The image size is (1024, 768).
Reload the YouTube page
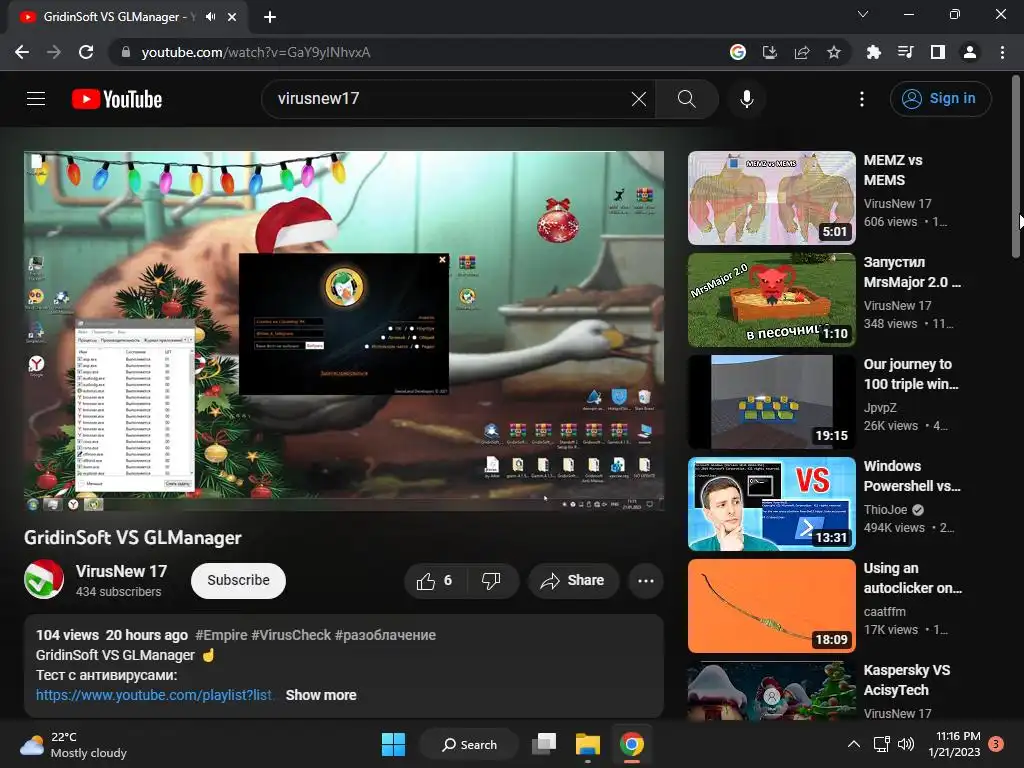click(x=86, y=52)
